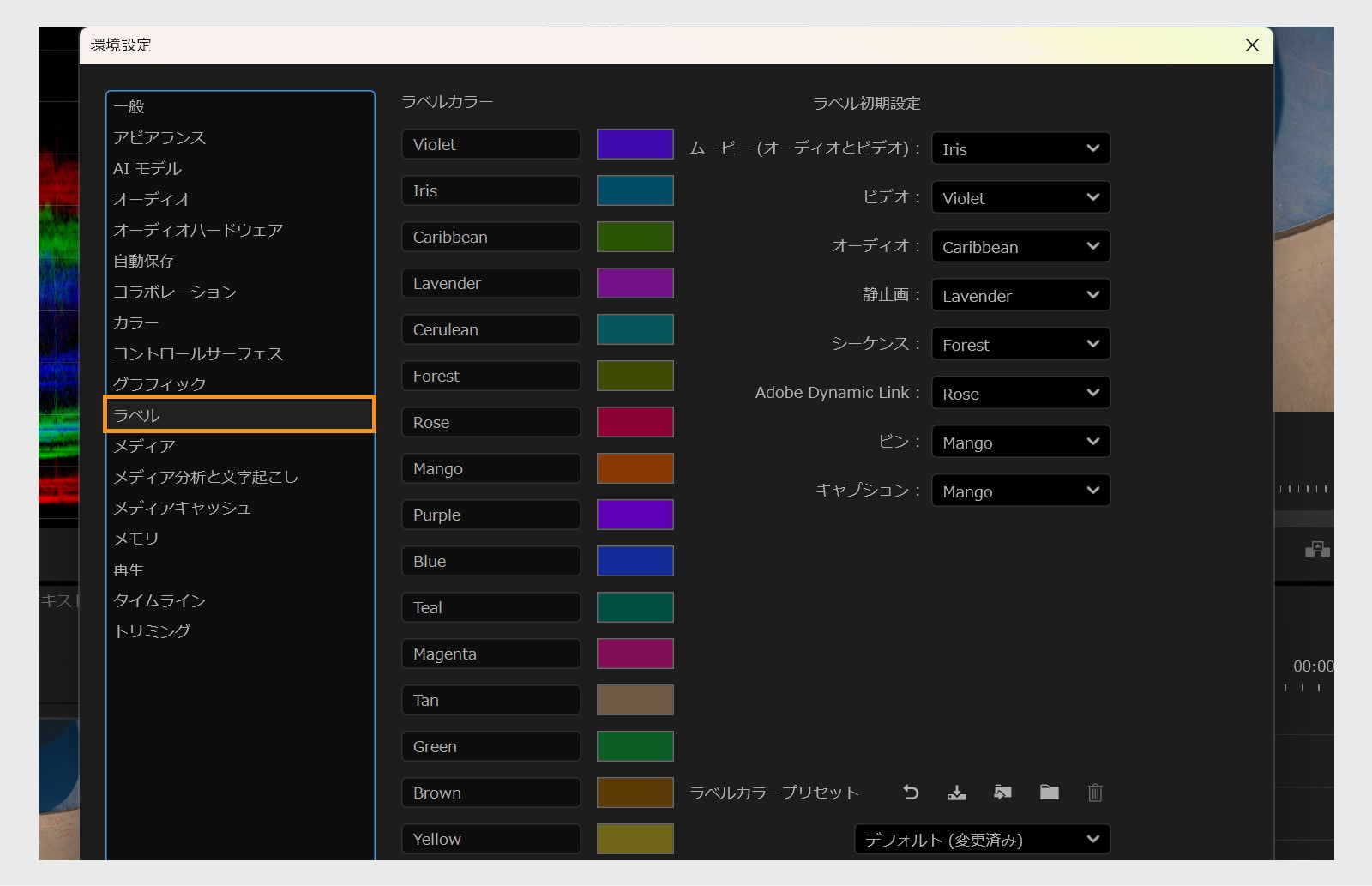
Task: Open シーケンス label dropdown showing Forest
Action: (x=1020, y=344)
